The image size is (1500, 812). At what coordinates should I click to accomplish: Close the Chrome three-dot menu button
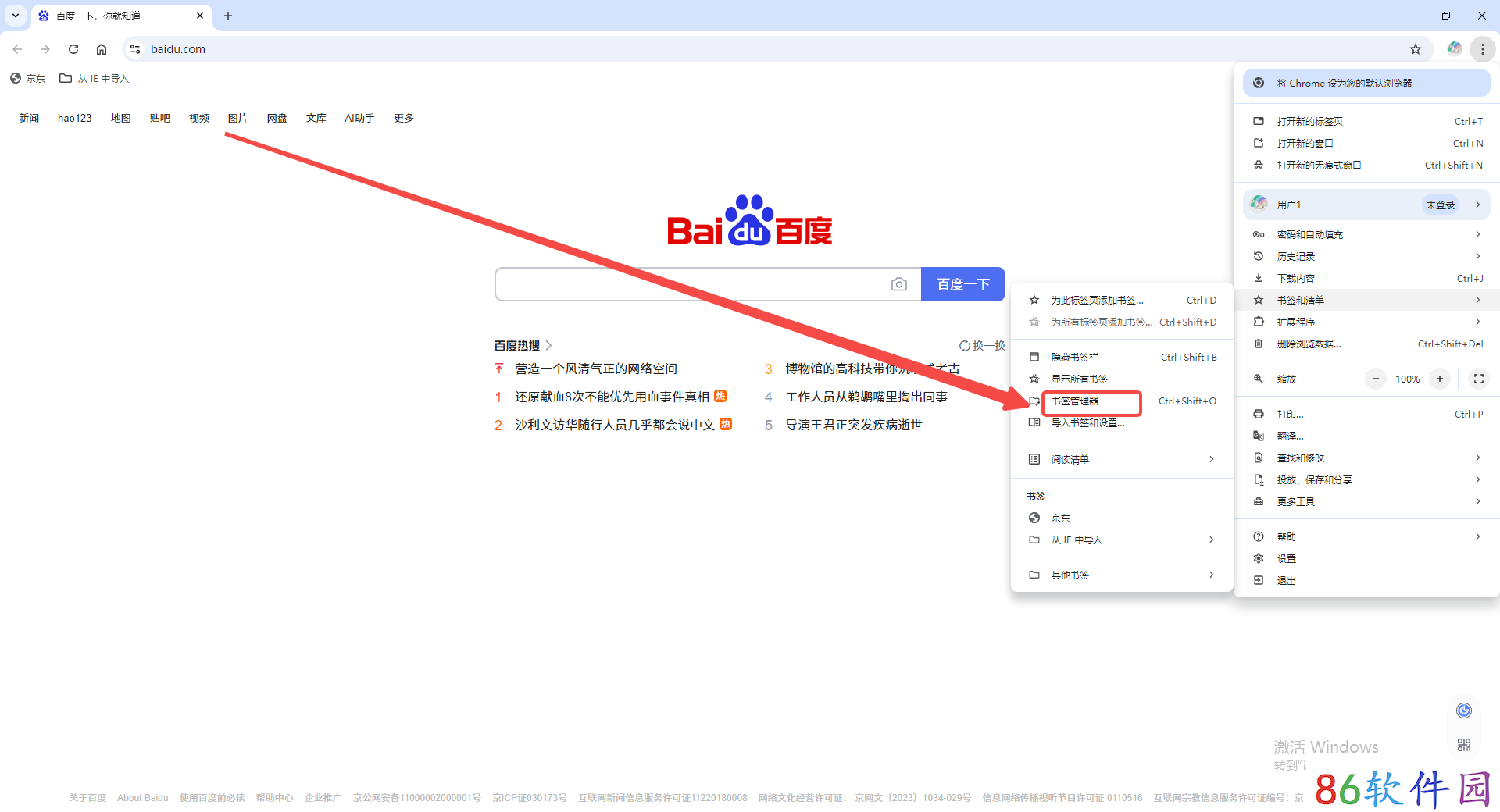coord(1483,49)
